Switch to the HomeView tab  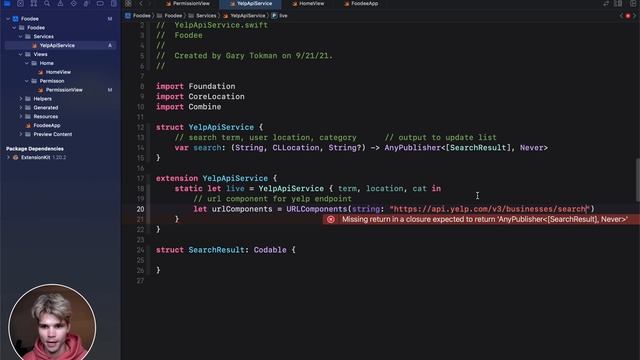(x=308, y=3)
